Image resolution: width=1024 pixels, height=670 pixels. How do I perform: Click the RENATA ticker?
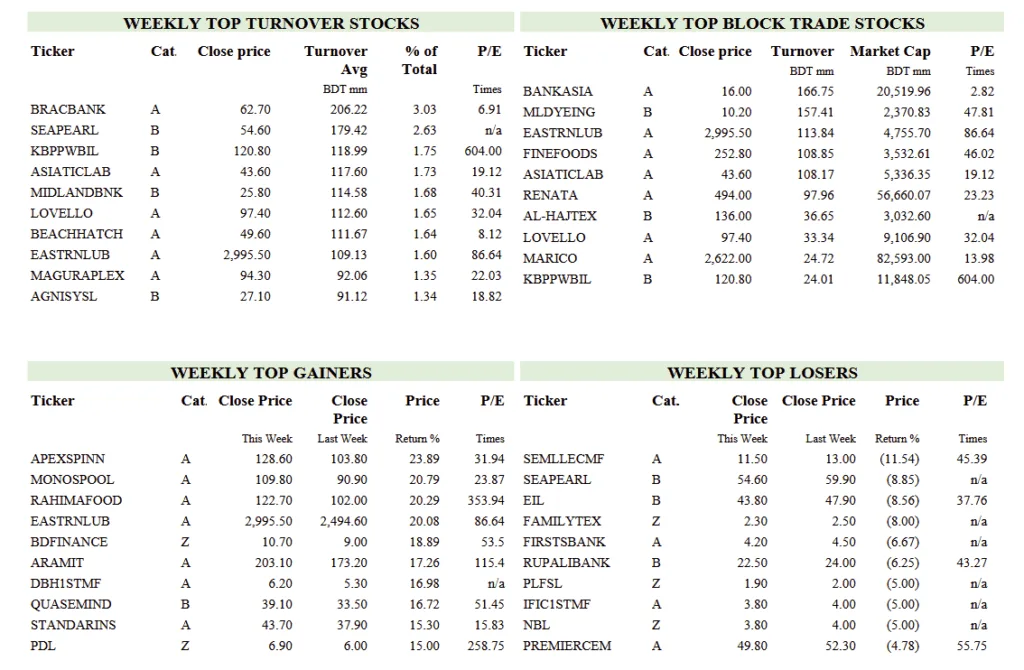click(x=550, y=196)
